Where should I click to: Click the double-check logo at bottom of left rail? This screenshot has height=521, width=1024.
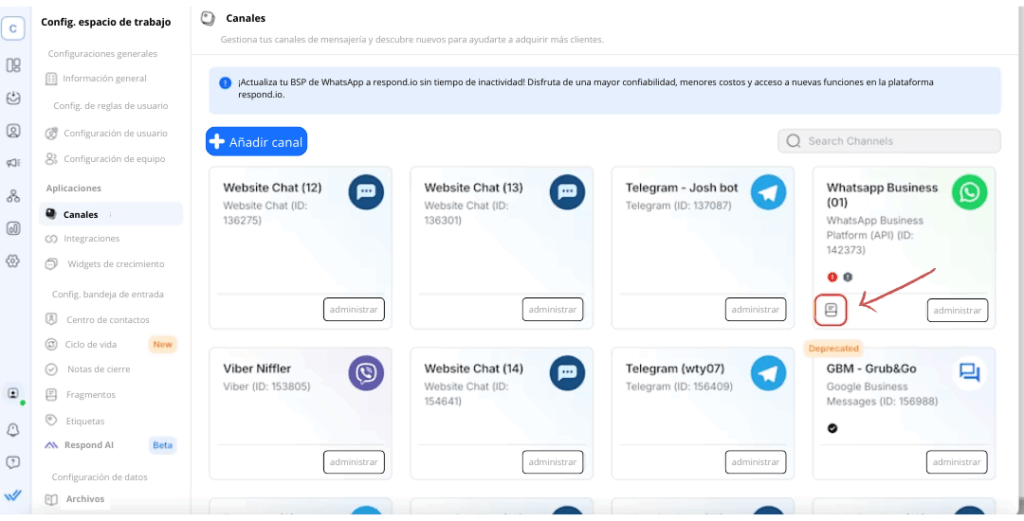tap(13, 495)
